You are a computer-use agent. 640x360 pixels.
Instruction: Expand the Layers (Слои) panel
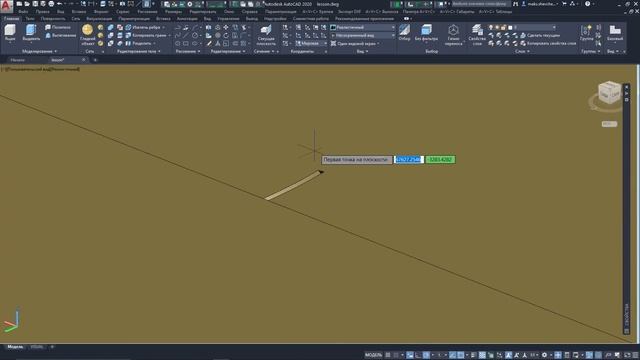point(522,51)
